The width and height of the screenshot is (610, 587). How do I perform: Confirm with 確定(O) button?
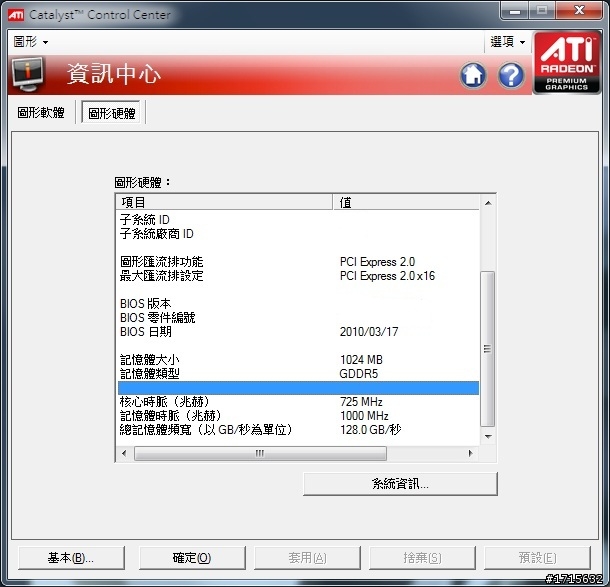pyautogui.click(x=192, y=558)
